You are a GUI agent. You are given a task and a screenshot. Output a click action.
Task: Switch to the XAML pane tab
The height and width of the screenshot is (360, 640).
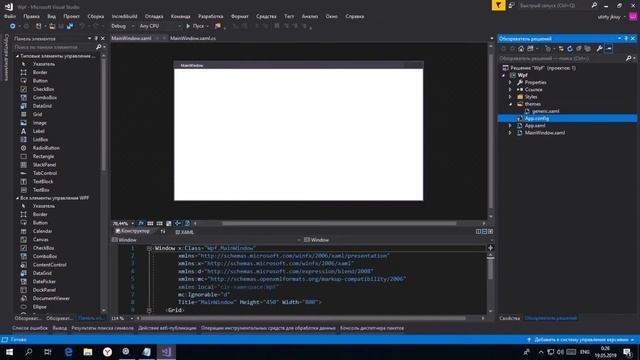coord(184,232)
